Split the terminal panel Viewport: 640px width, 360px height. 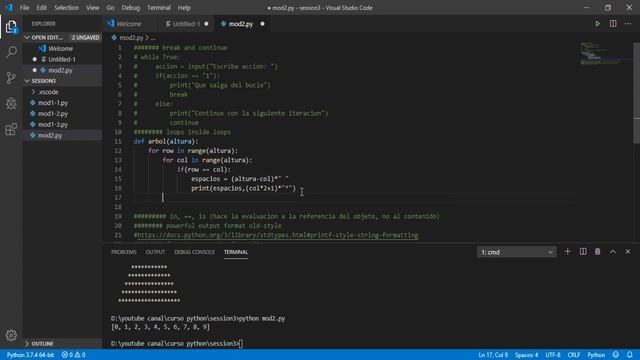(x=583, y=252)
